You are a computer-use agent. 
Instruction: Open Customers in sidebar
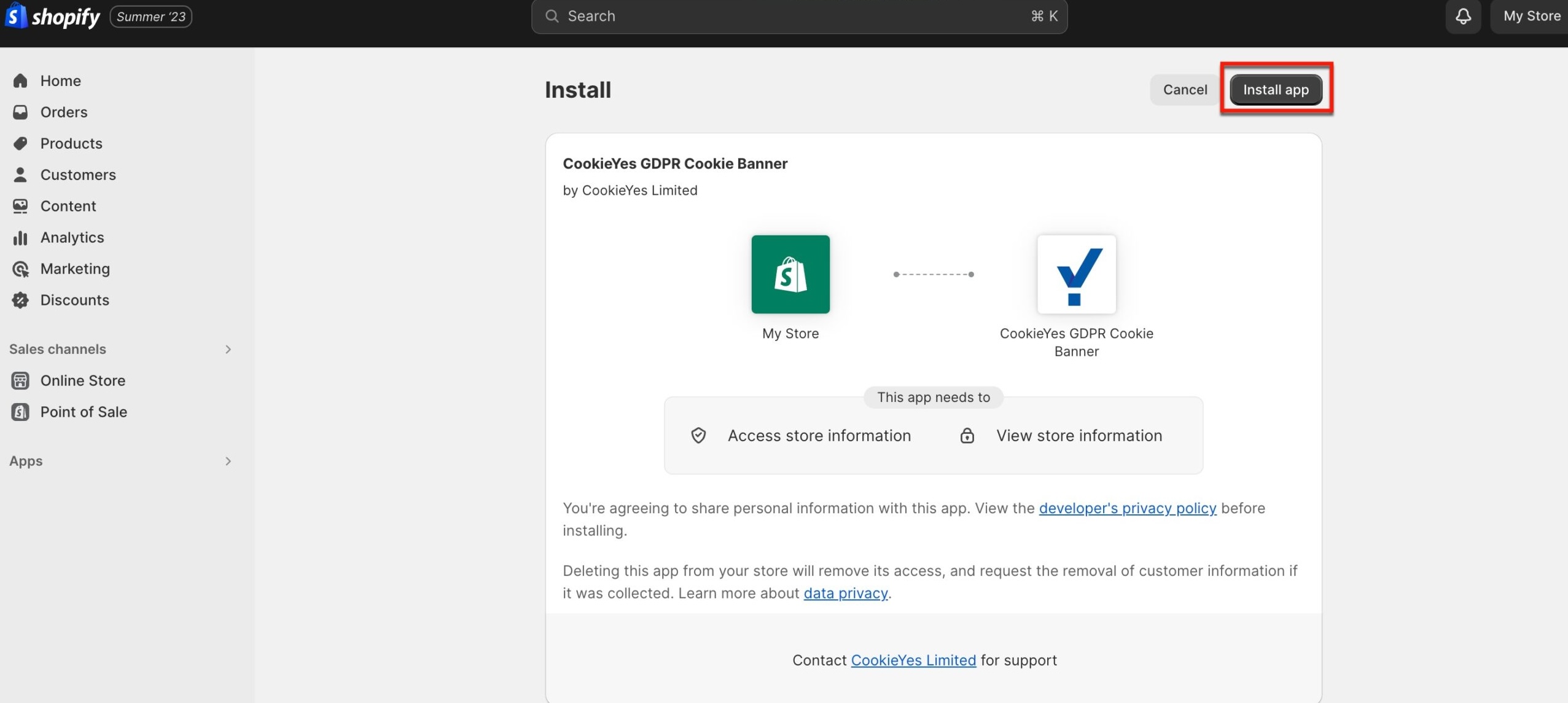(x=78, y=175)
